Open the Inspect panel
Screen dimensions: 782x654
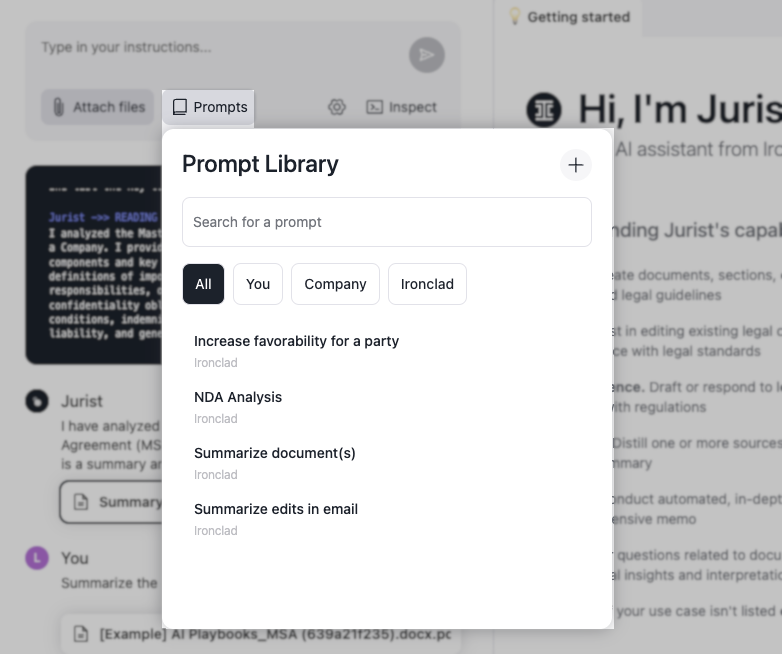click(x=401, y=107)
